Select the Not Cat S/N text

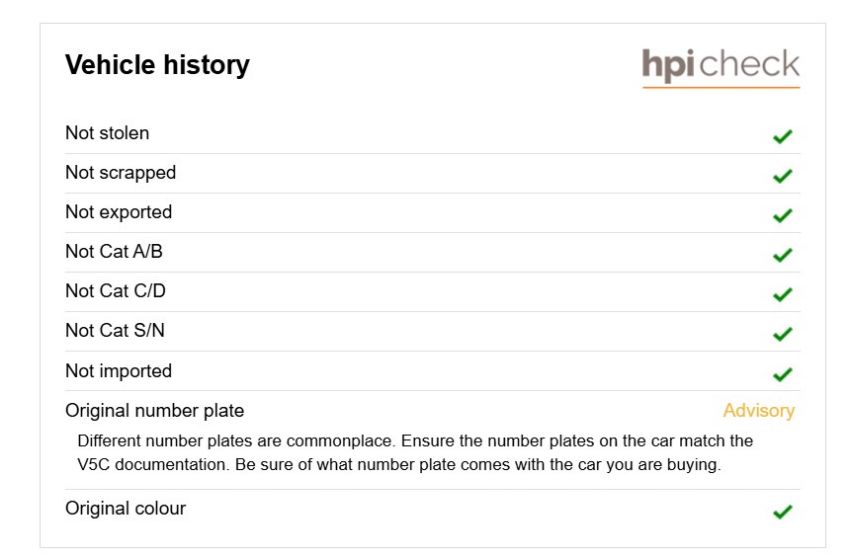(x=115, y=330)
